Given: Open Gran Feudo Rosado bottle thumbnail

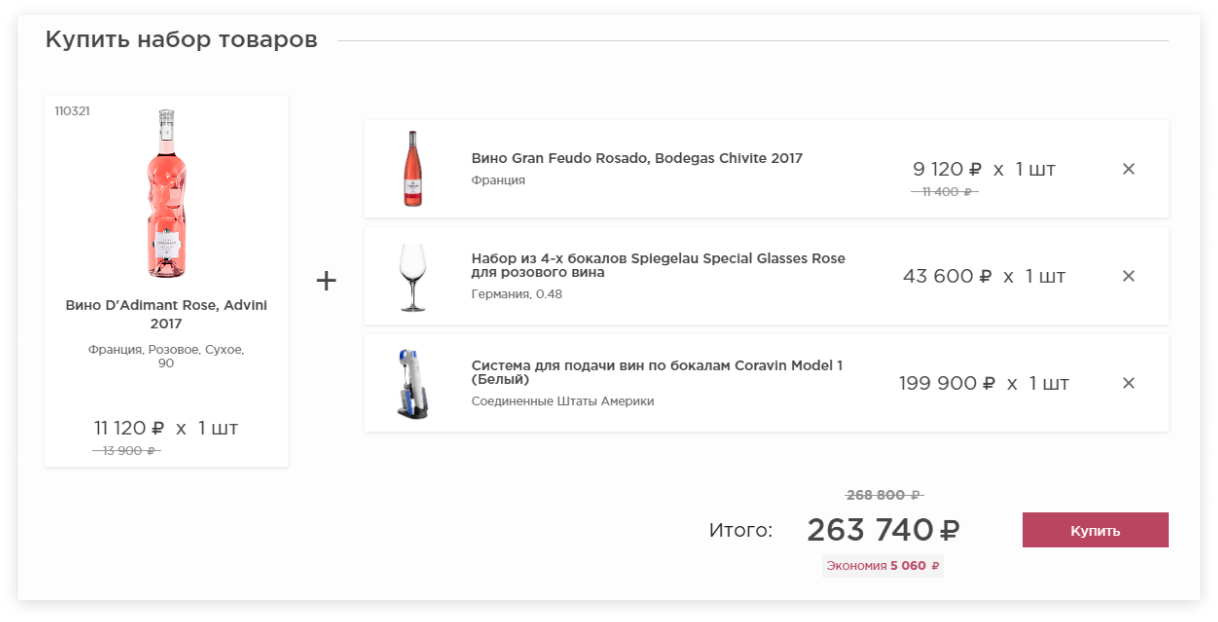Looking at the screenshot, I should (412, 169).
